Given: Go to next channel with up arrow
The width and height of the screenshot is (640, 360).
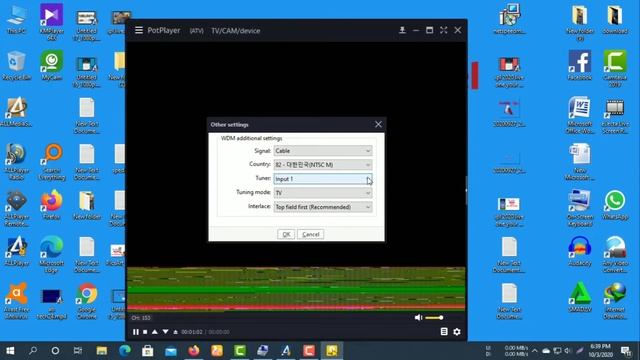Looking at the screenshot, I should 155,332.
